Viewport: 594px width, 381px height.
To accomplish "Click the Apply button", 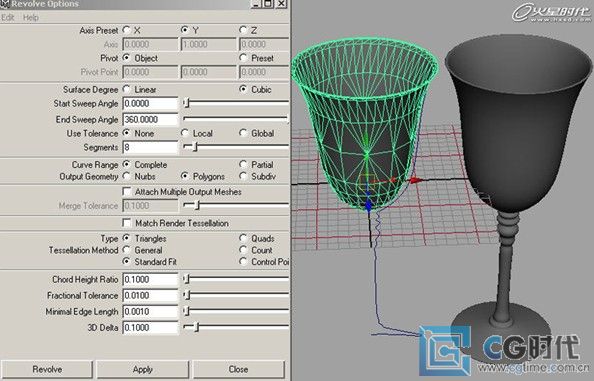I will 142,369.
